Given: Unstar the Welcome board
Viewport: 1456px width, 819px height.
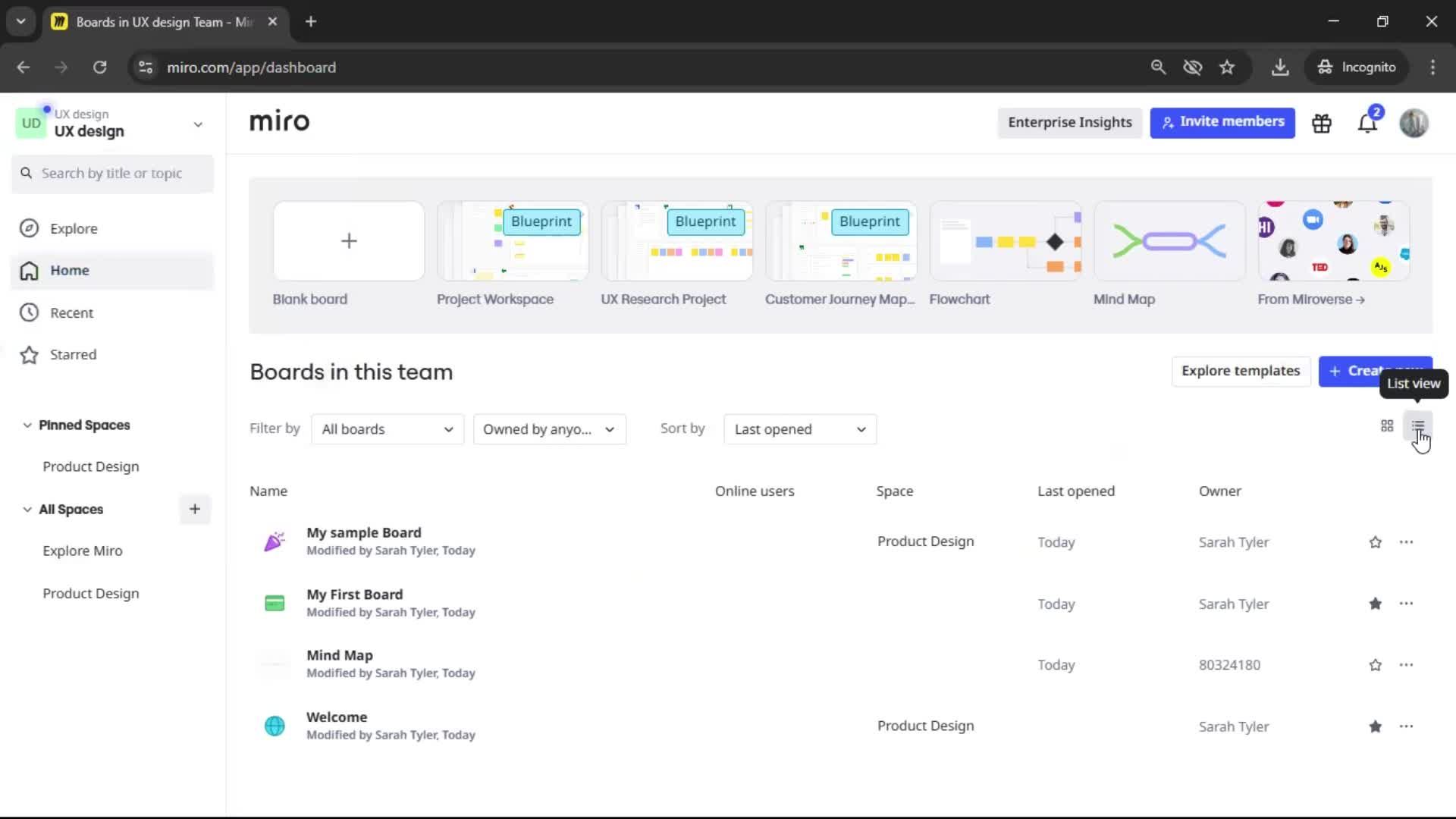Looking at the screenshot, I should click(x=1375, y=726).
